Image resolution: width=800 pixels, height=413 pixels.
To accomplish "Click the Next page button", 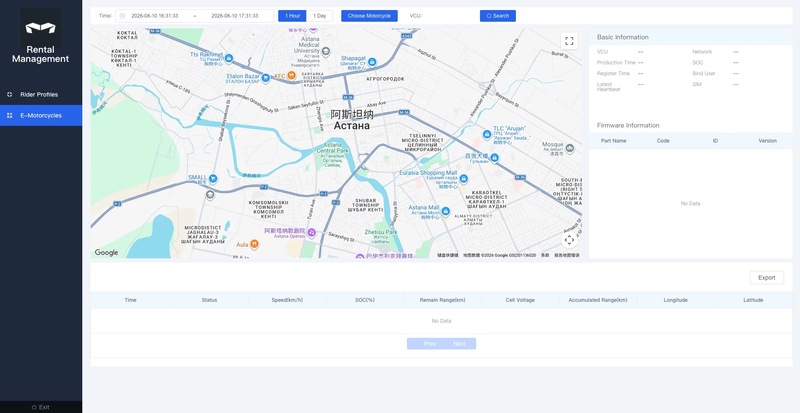I will [x=459, y=344].
